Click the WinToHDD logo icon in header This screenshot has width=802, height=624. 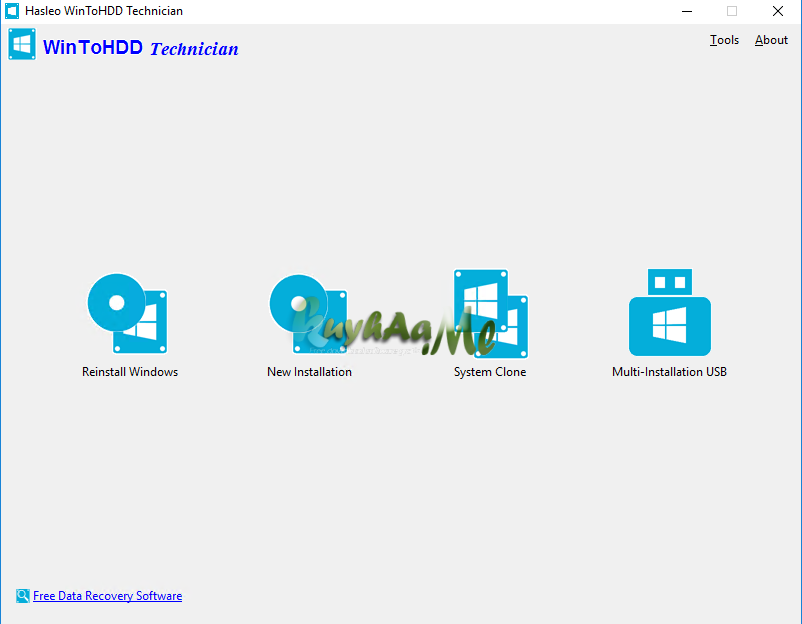click(x=22, y=44)
